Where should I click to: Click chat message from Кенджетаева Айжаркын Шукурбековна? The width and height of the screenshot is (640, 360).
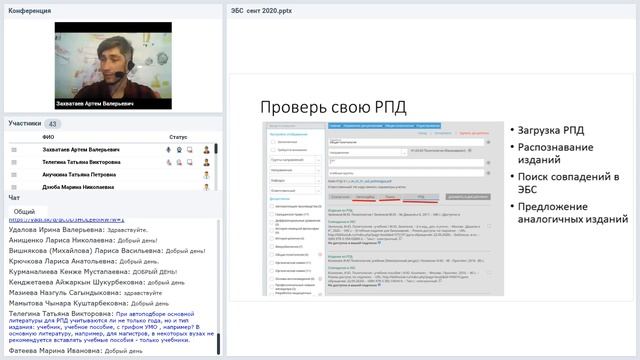pos(96,282)
